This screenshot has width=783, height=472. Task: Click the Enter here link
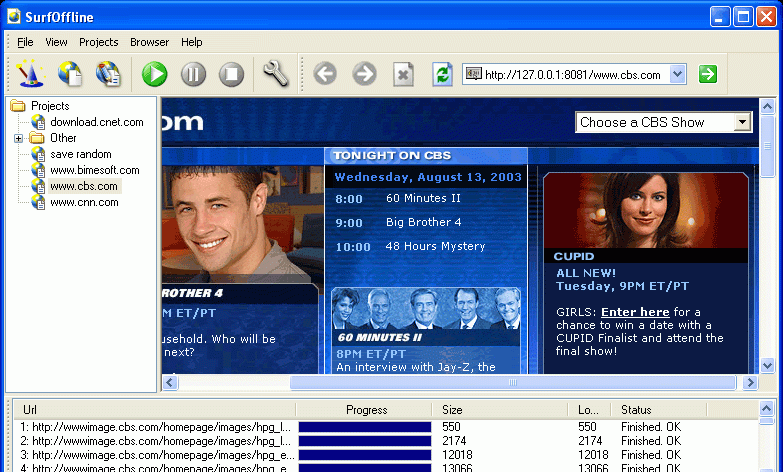(635, 312)
